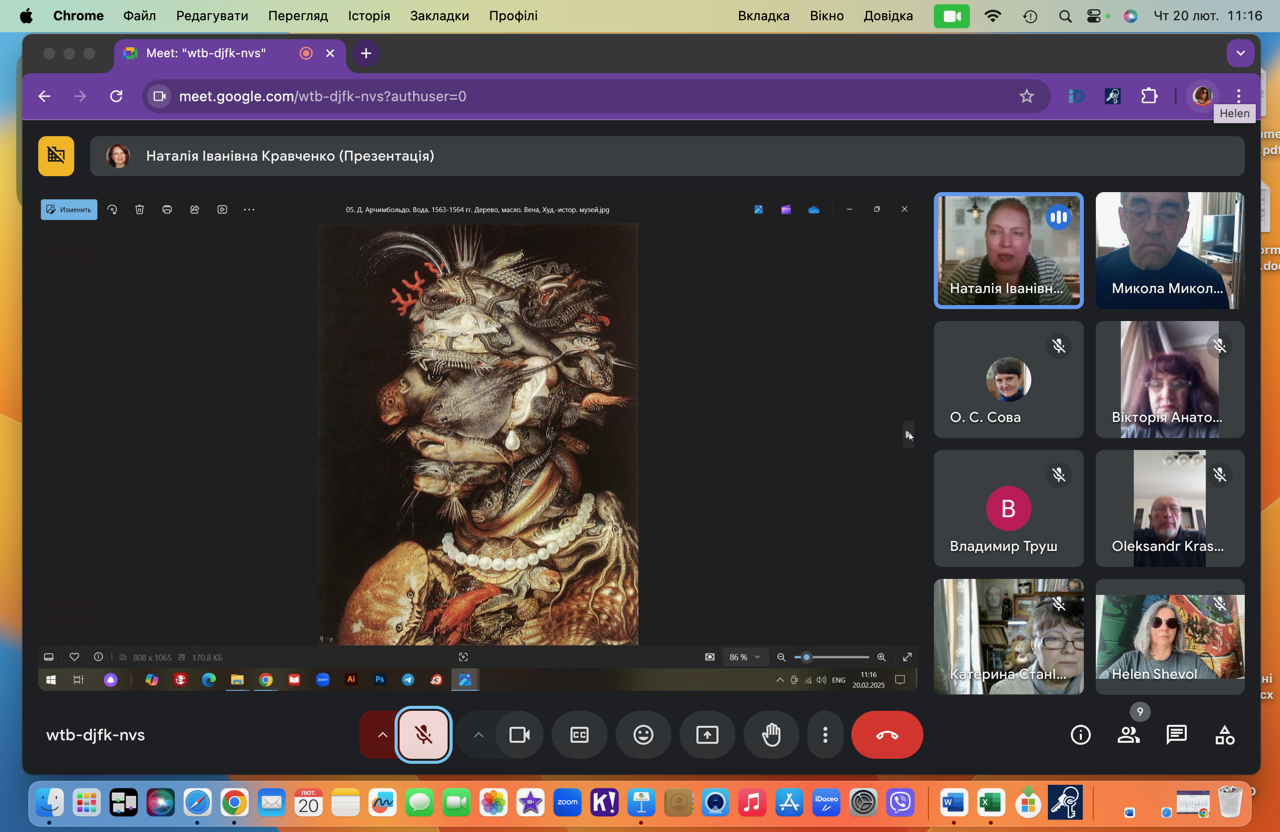Image resolution: width=1280 pixels, height=832 pixels.
Task: Open the Перегляд menu
Action: coord(298,16)
